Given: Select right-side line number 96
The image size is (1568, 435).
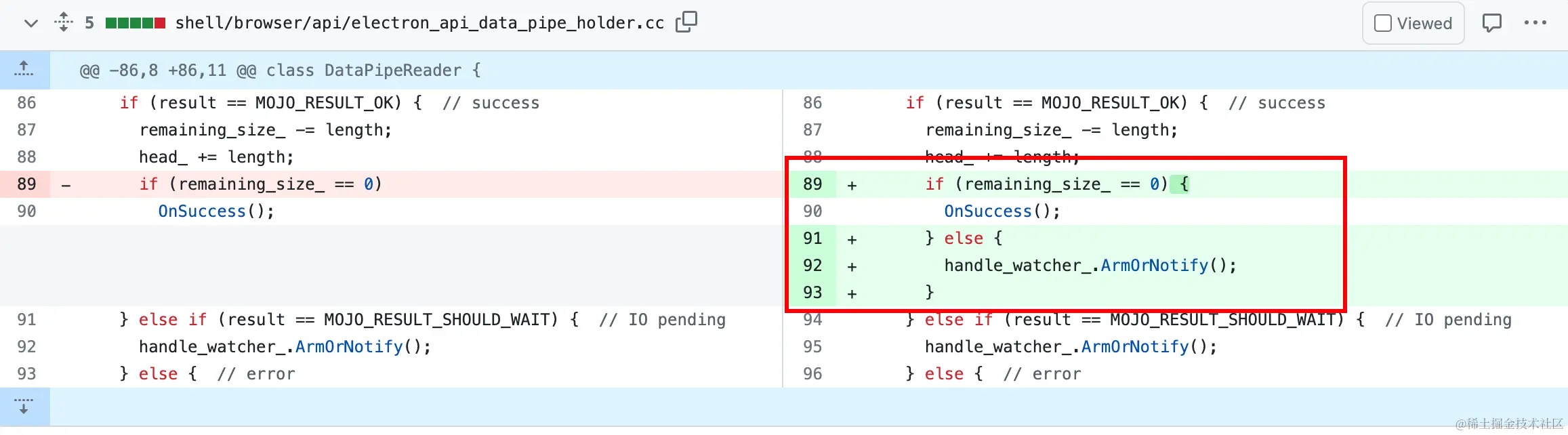Looking at the screenshot, I should click(812, 374).
